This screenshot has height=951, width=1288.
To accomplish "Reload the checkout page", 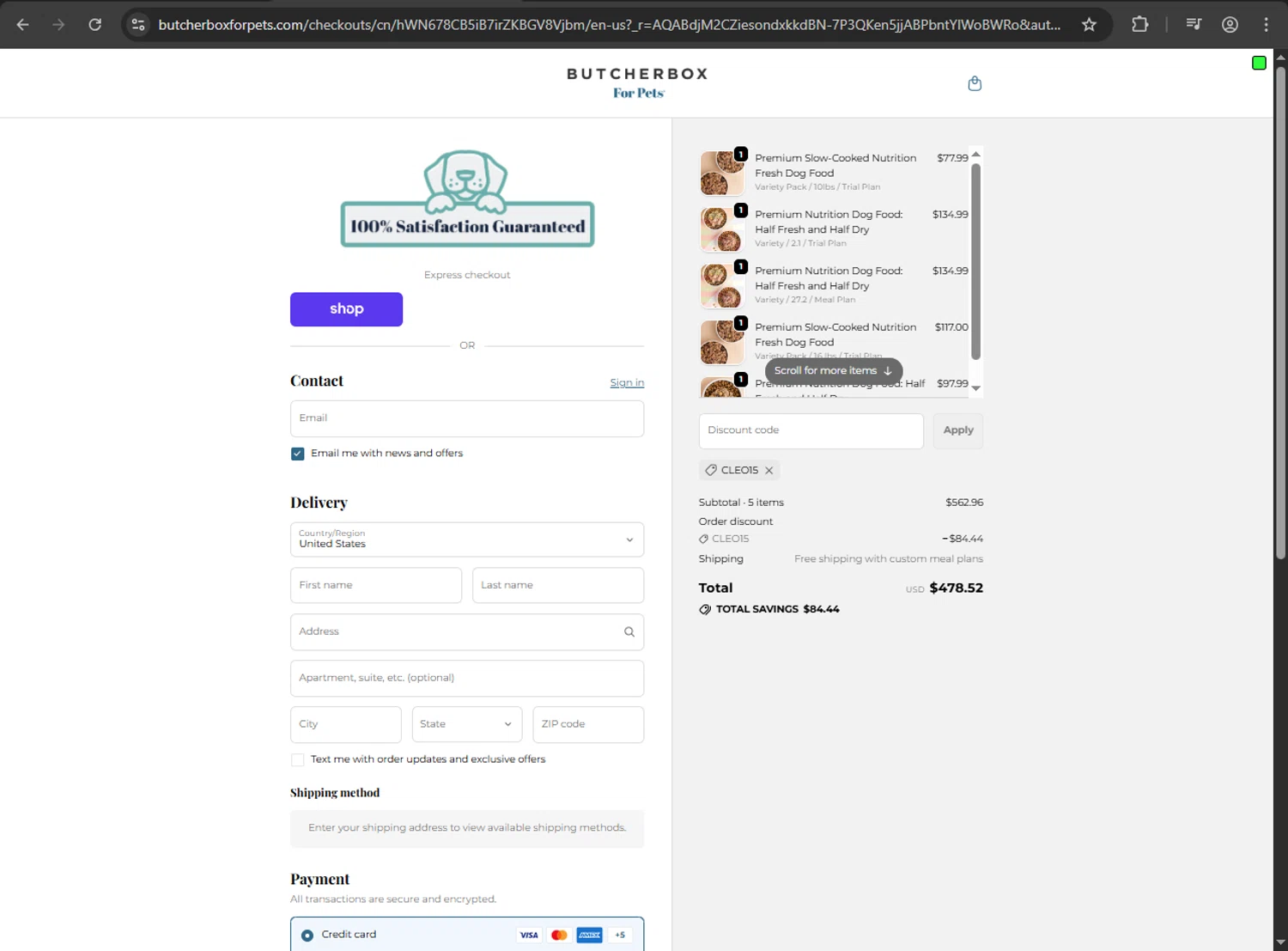I will (95, 24).
